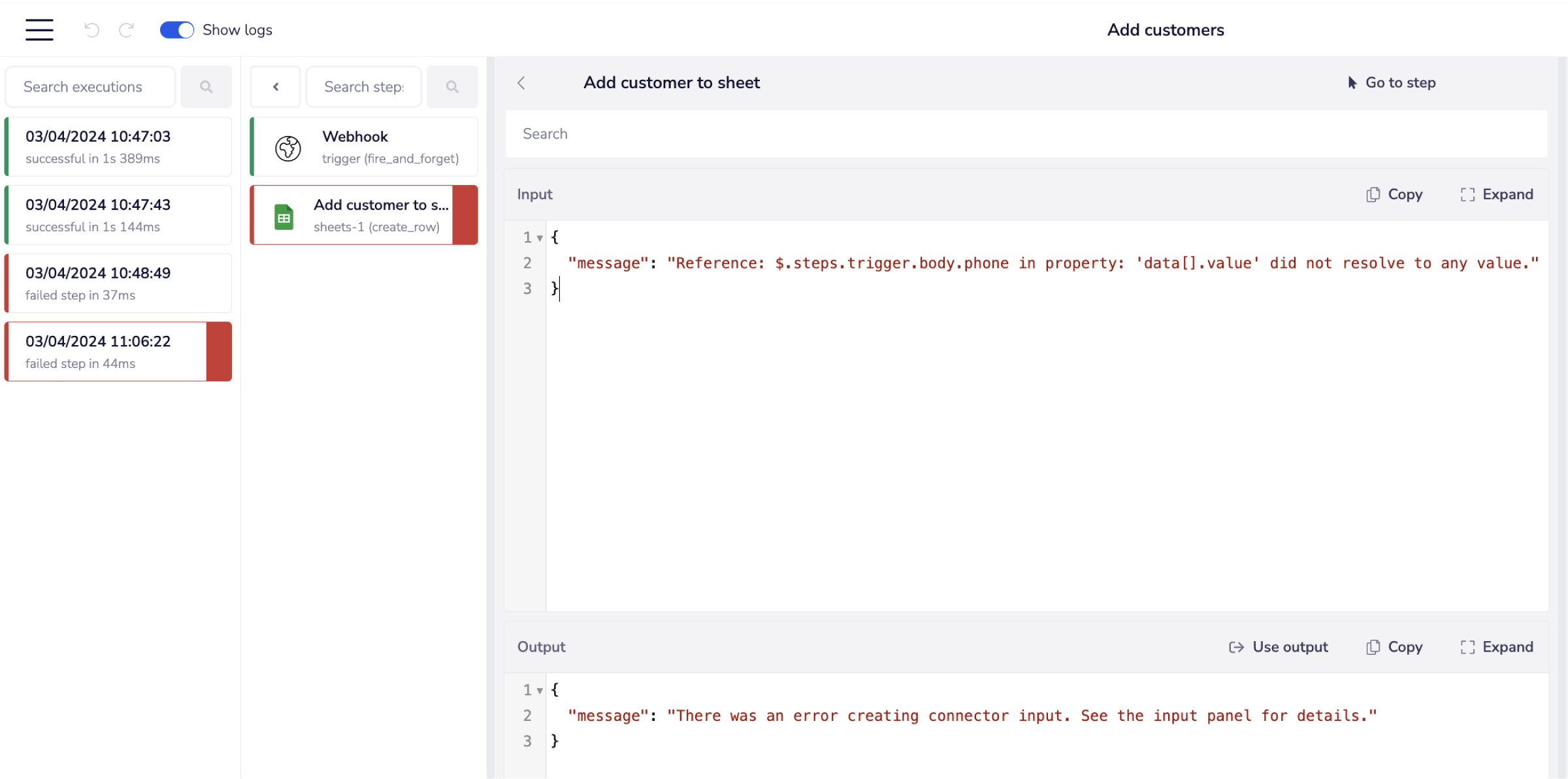
Task: Expand the Output panel
Action: pyautogui.click(x=1497, y=647)
